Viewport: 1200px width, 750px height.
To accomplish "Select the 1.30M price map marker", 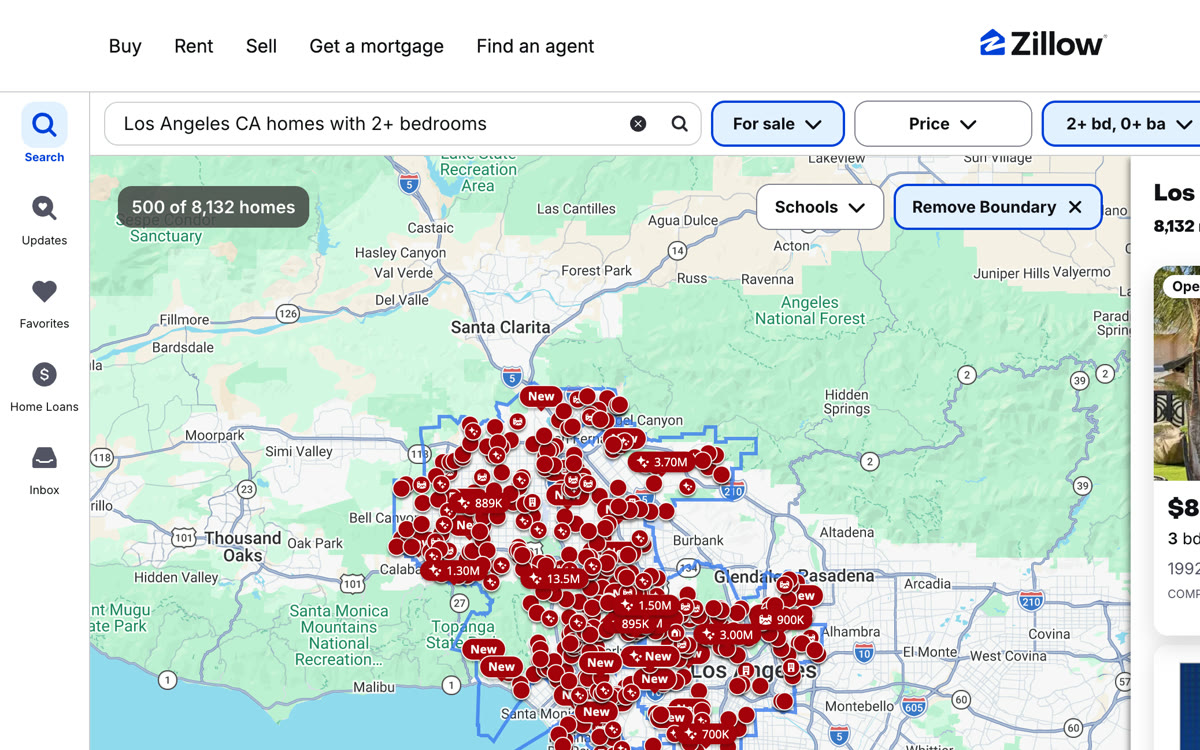I will click(x=453, y=571).
